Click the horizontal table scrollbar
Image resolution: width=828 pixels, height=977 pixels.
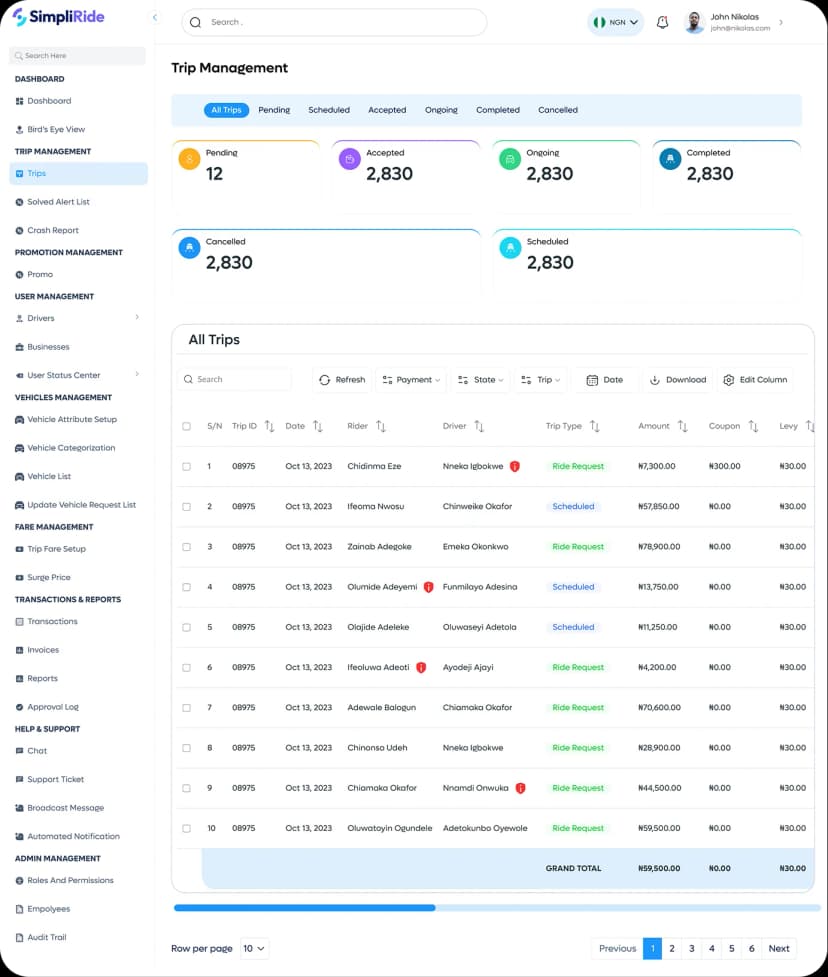[x=304, y=908]
